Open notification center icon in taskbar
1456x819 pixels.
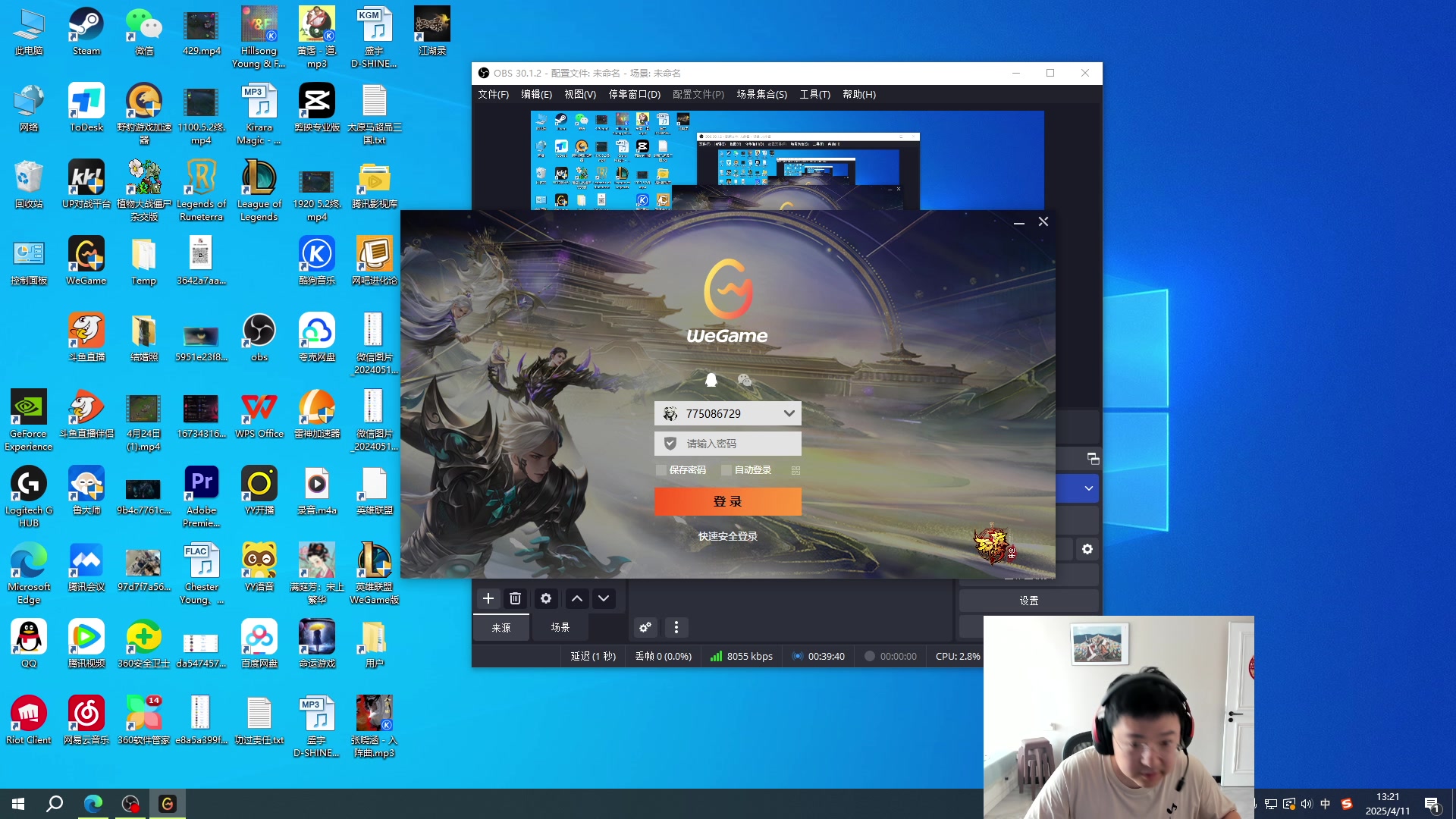point(1432,804)
